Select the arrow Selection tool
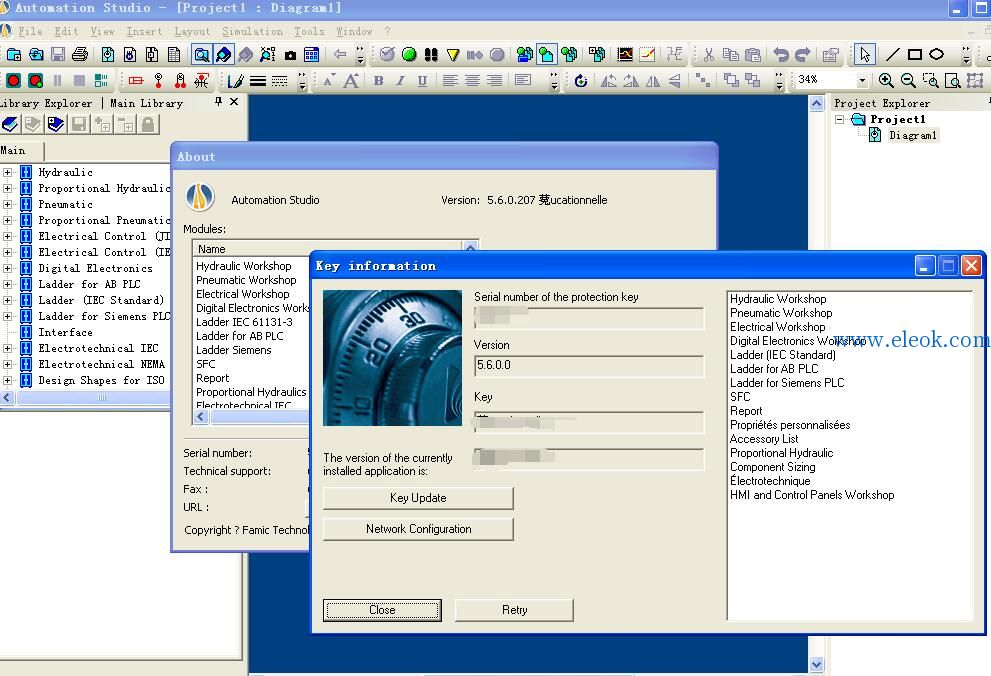 (x=865, y=55)
